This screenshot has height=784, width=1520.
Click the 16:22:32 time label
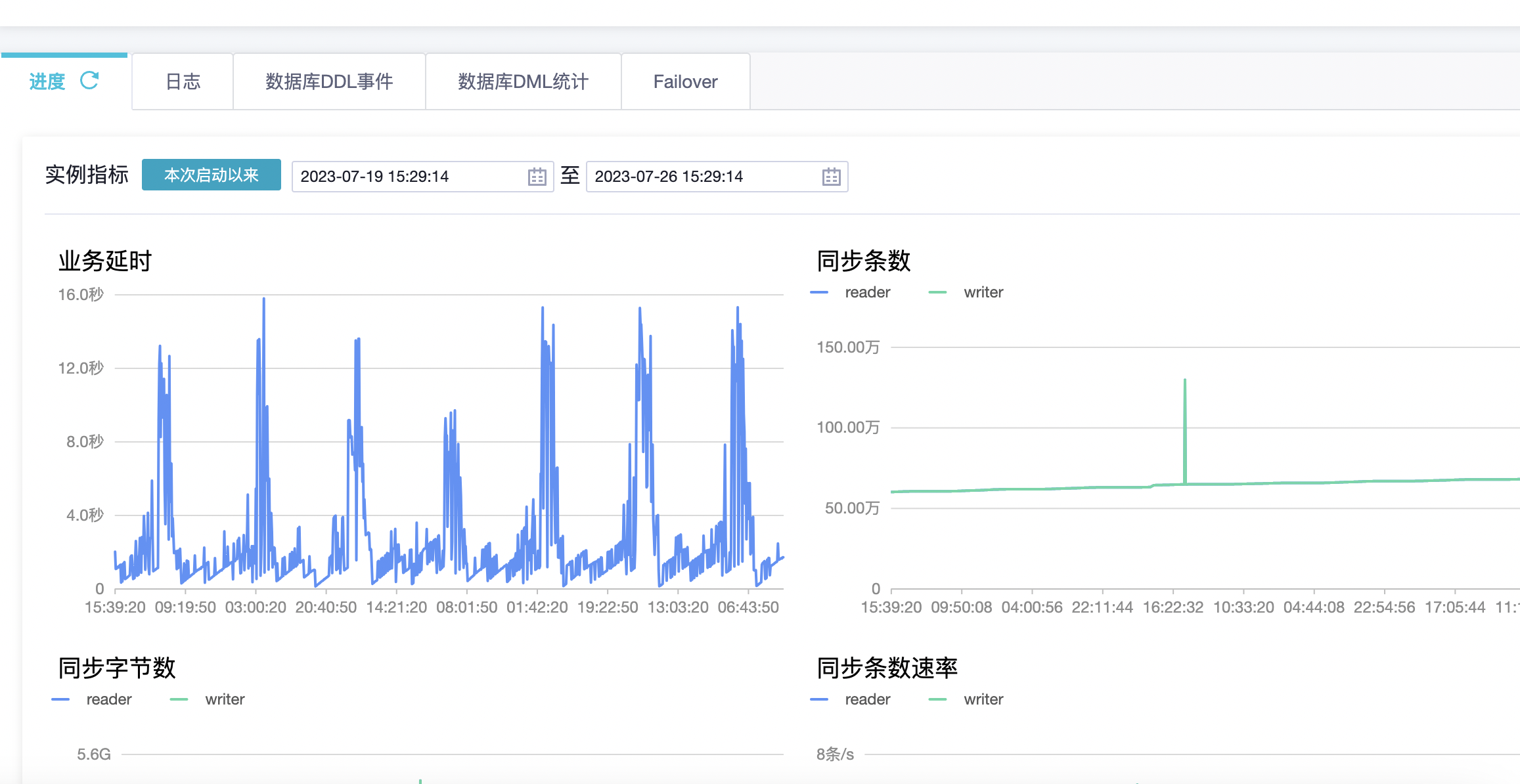(1173, 607)
